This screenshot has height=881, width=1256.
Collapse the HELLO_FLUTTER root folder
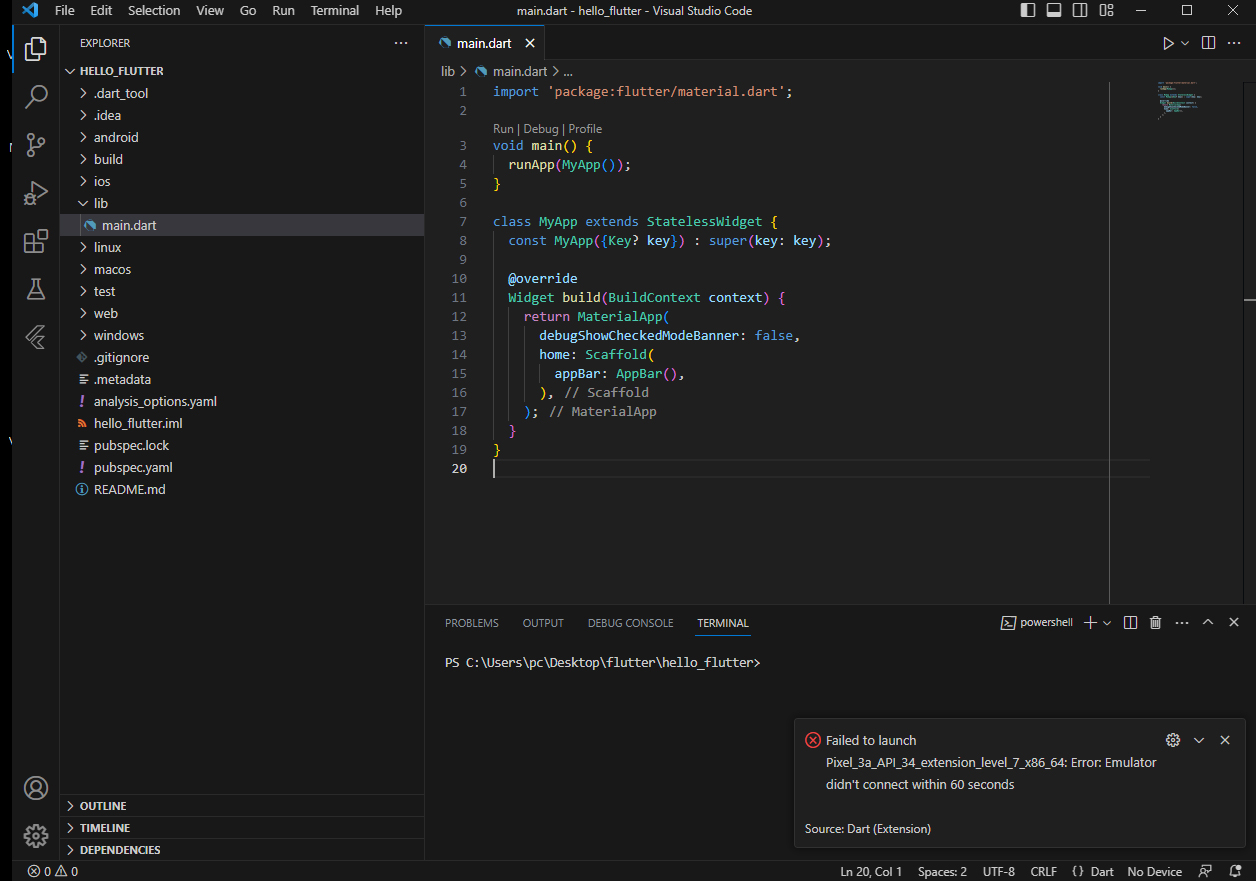(x=242, y=71)
